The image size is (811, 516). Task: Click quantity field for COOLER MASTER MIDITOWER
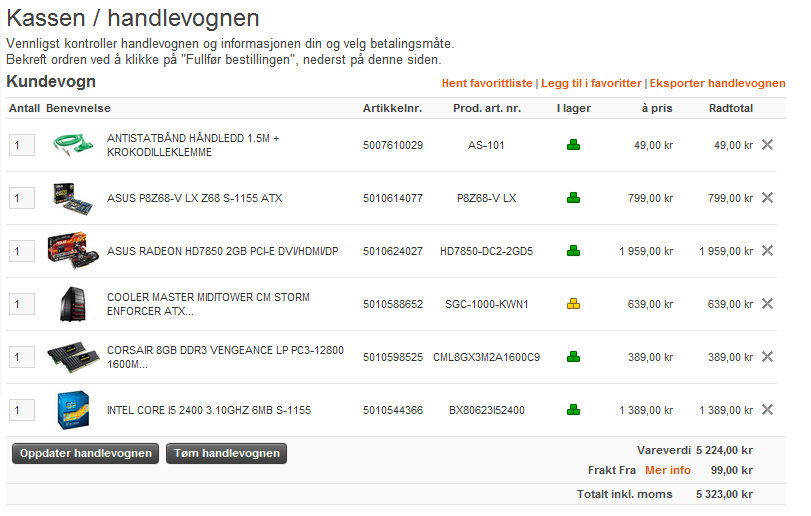(x=22, y=304)
